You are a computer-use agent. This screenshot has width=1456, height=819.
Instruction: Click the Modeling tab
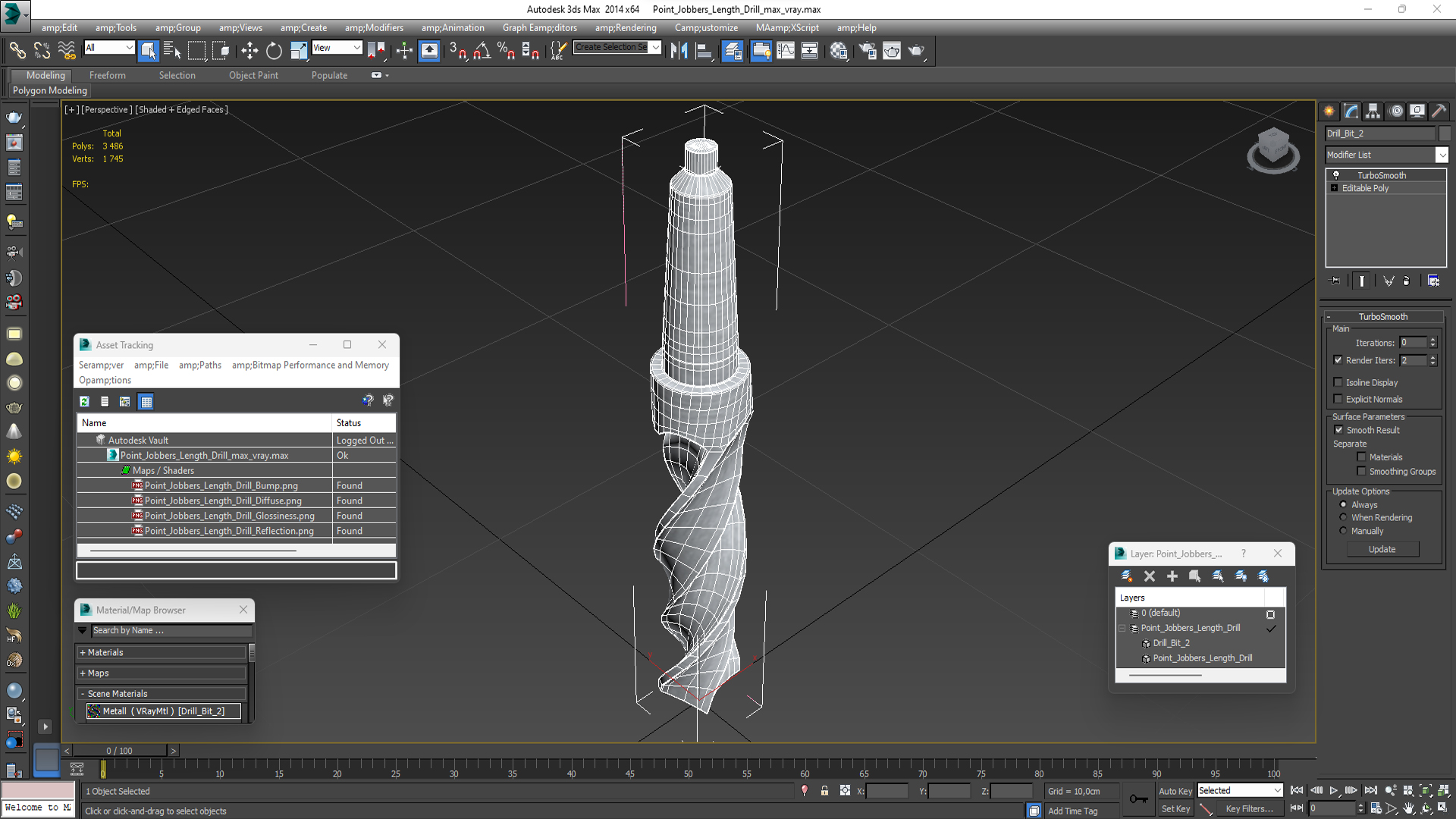coord(46,75)
